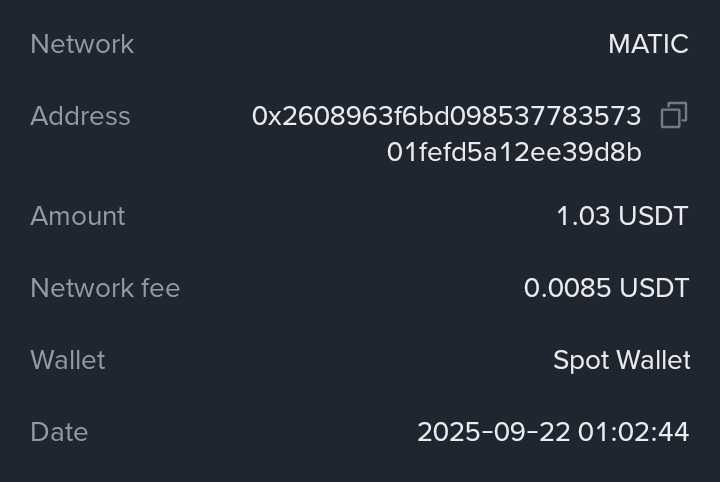Click the Network fee label
The height and width of the screenshot is (482, 720).
[x=105, y=288]
